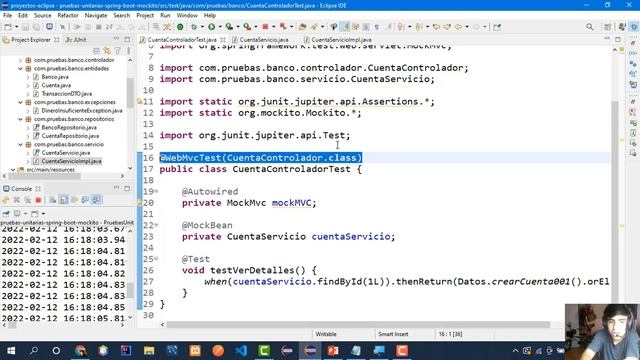Click the Pin Editor toolbar icon
Screen dimensions: 640x360
click(497, 27)
